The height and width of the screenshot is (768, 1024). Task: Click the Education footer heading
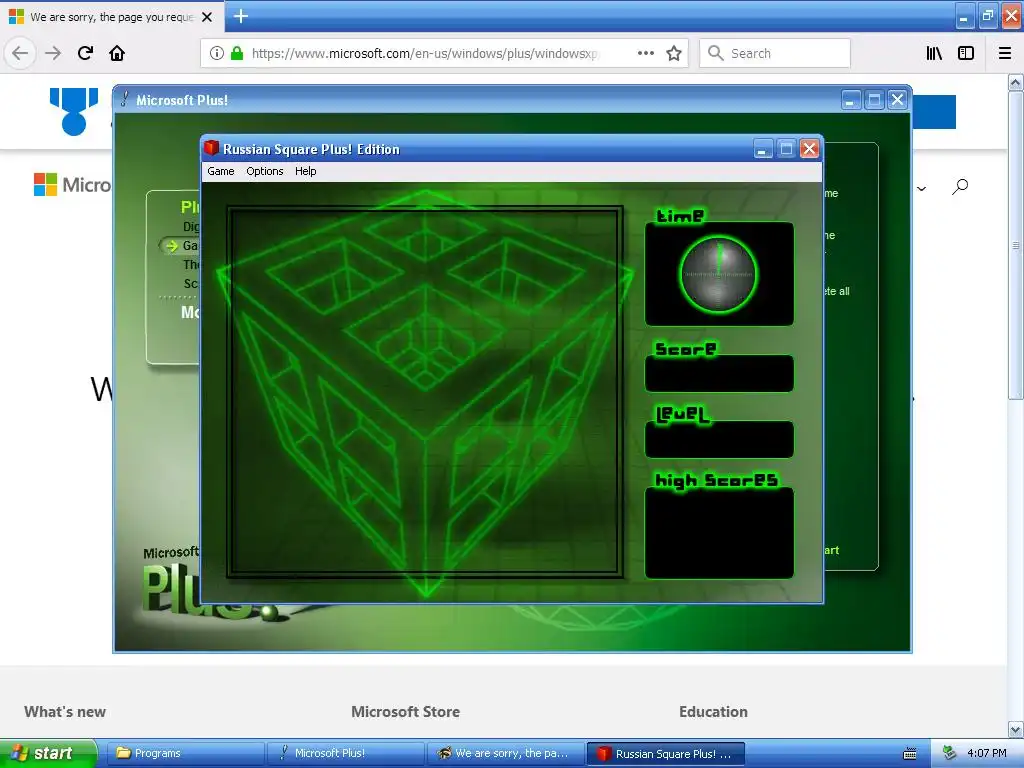pyautogui.click(x=713, y=712)
